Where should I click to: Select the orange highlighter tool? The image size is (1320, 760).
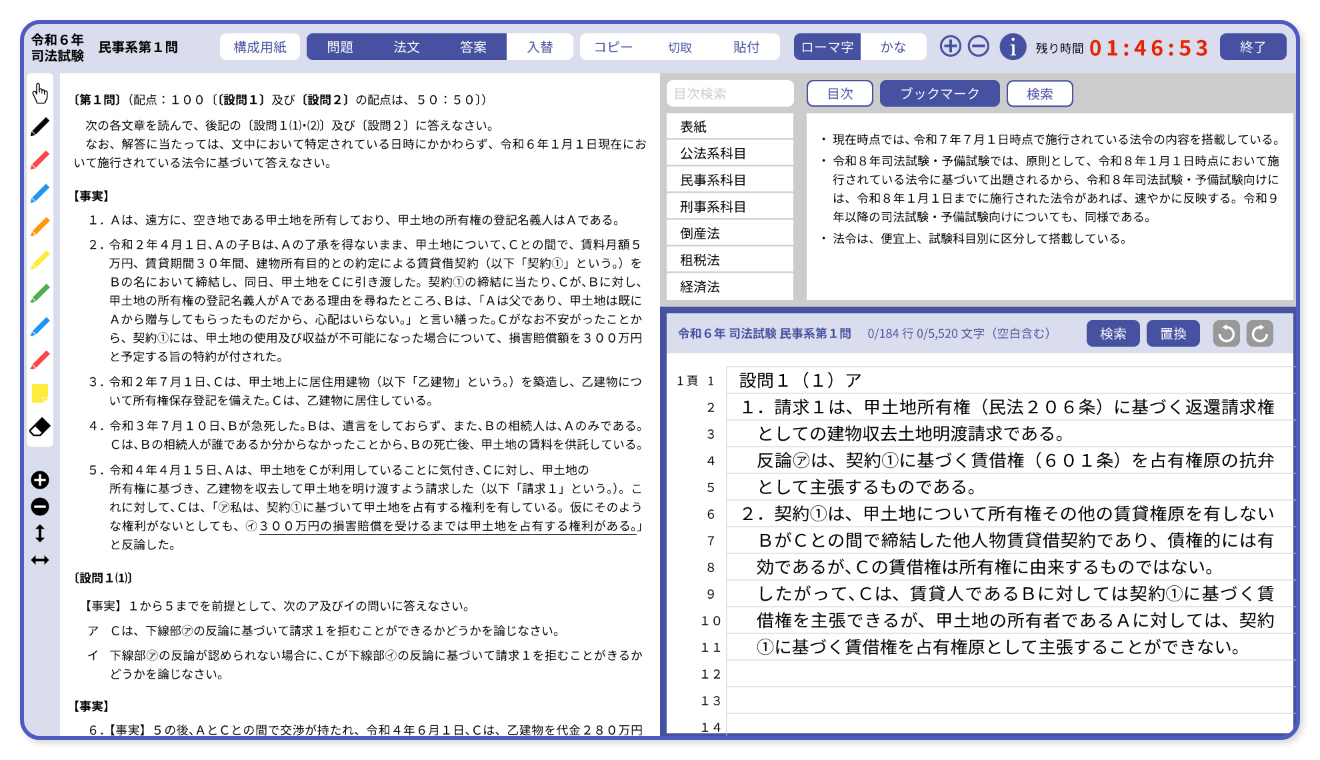(40, 227)
